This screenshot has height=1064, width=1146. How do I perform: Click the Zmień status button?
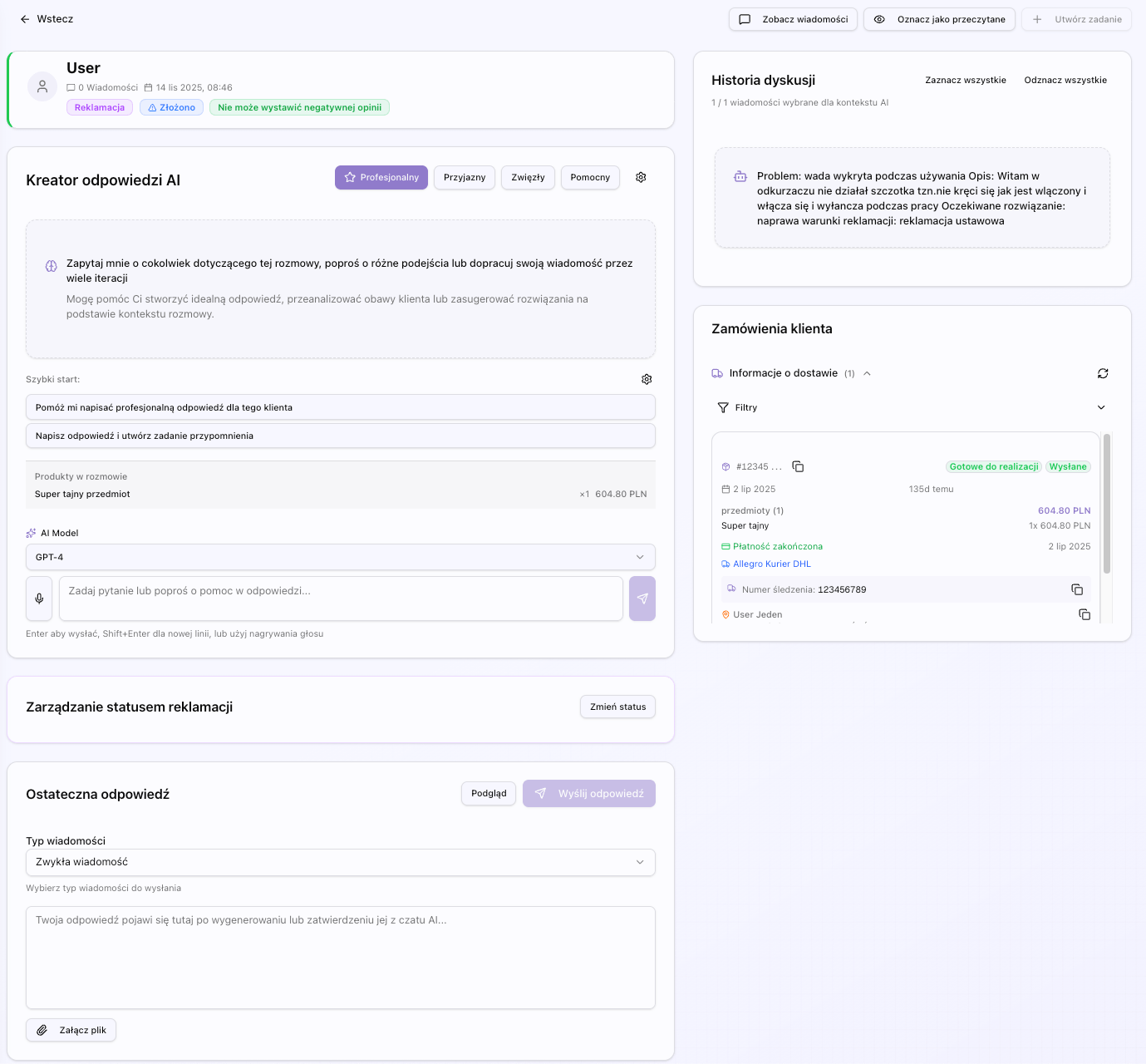point(617,707)
